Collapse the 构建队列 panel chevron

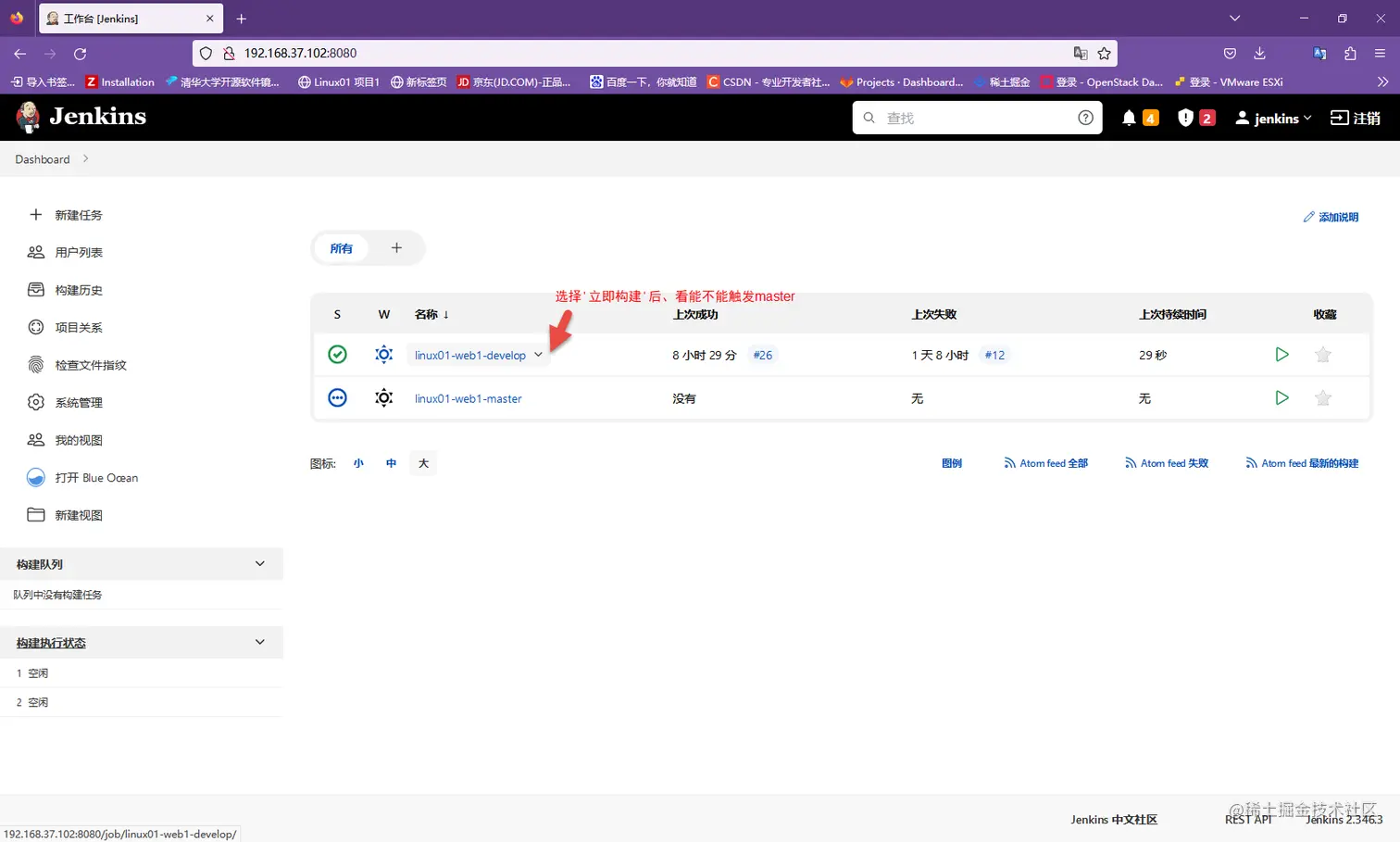click(260, 563)
